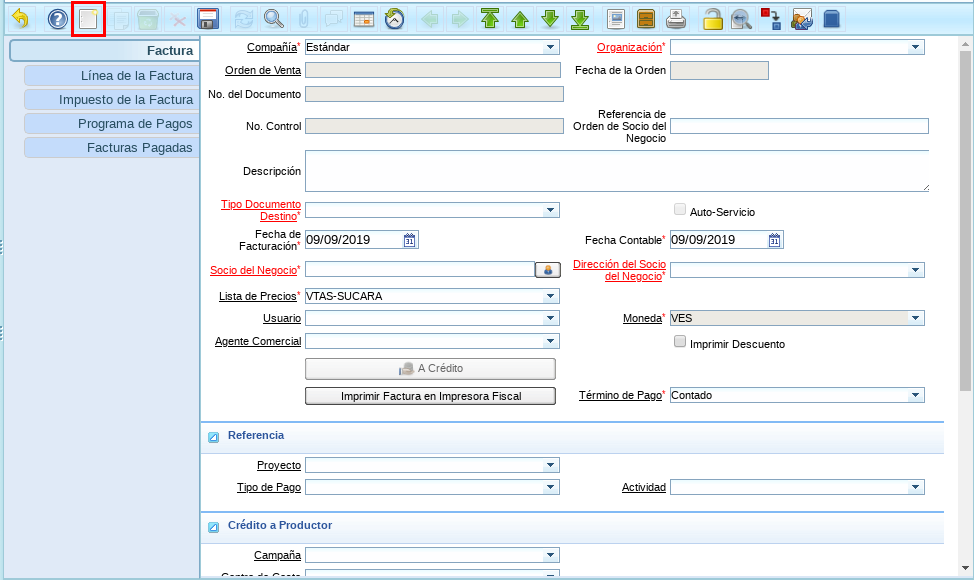Expand the Compañía dropdown
974x580 pixels.
(550, 47)
